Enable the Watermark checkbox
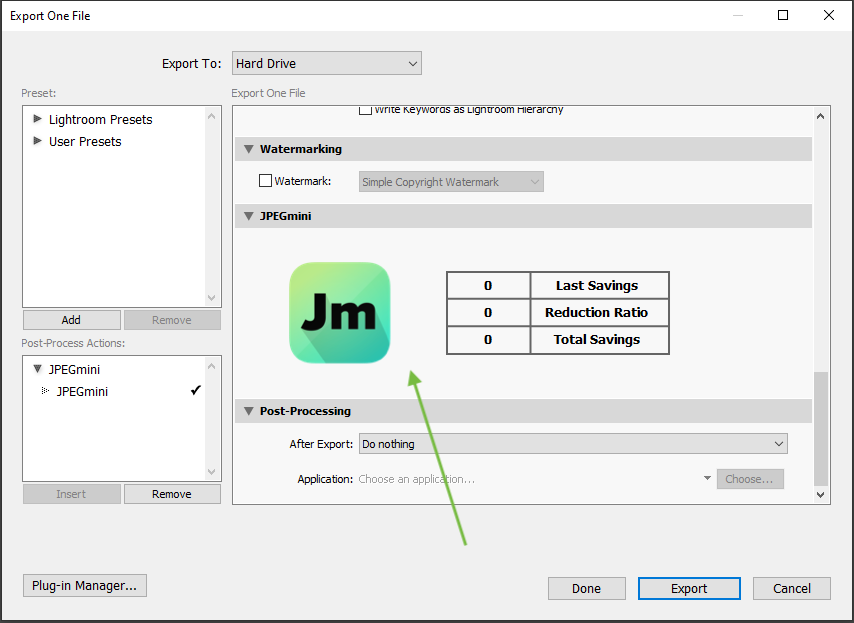This screenshot has width=854, height=623. point(265,181)
